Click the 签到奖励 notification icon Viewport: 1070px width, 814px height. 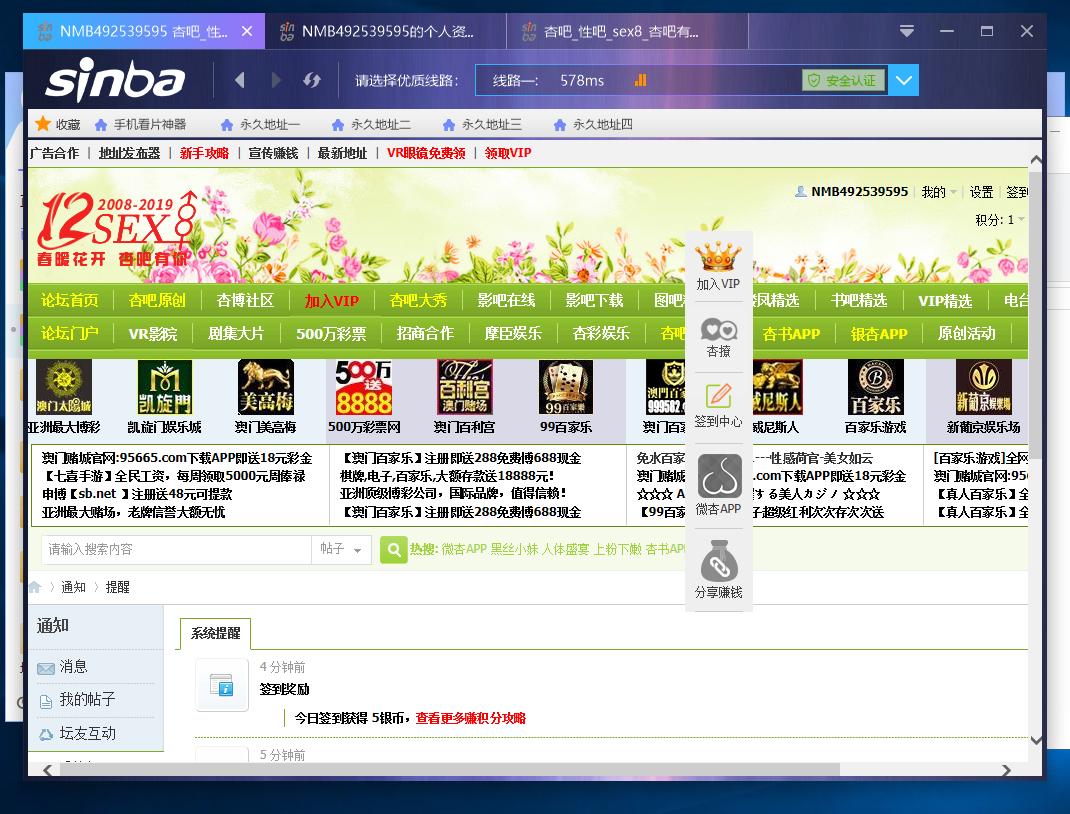pyautogui.click(x=222, y=684)
